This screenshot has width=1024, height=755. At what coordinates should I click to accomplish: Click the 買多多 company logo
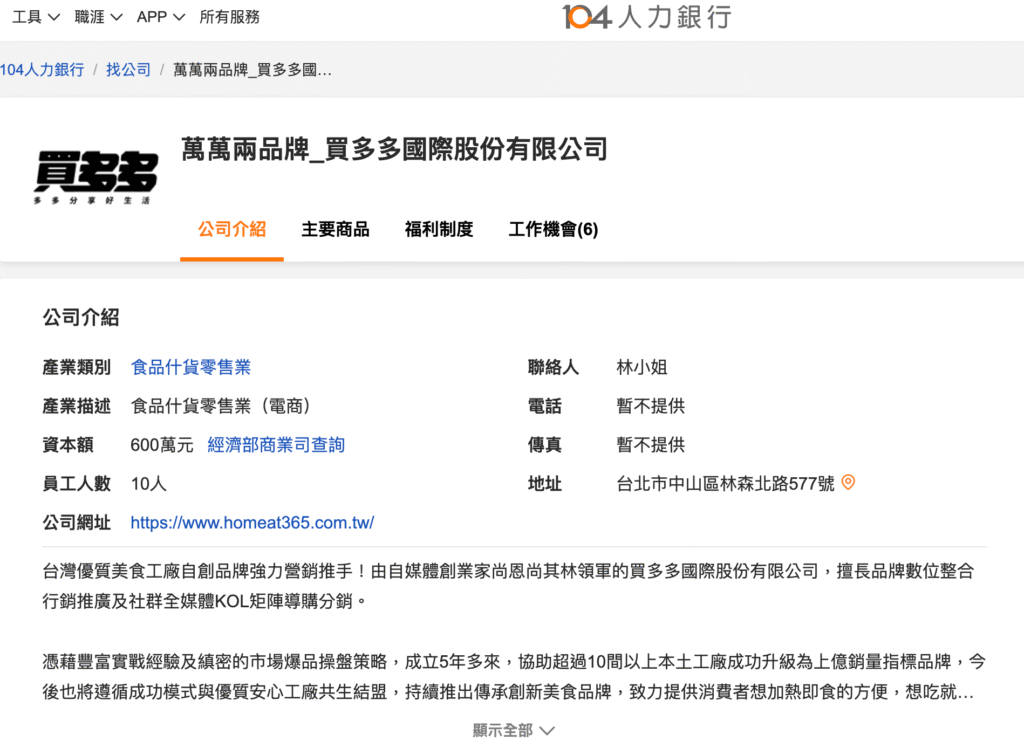96,178
